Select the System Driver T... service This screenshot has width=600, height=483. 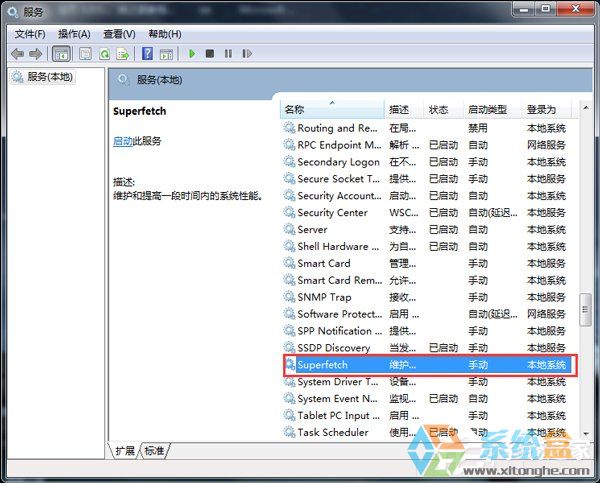[x=426, y=382]
